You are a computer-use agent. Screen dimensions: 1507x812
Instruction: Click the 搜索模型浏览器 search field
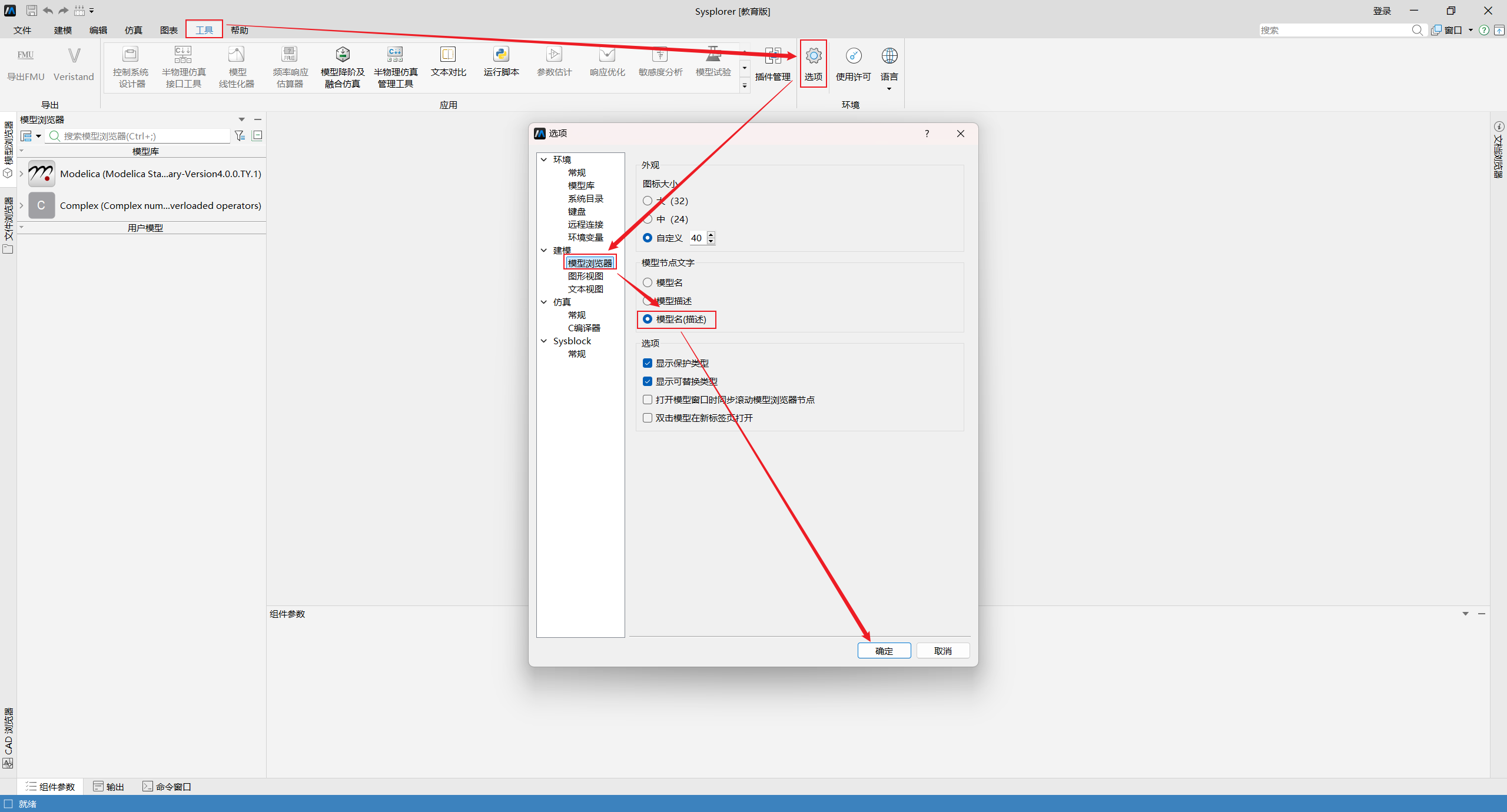139,136
